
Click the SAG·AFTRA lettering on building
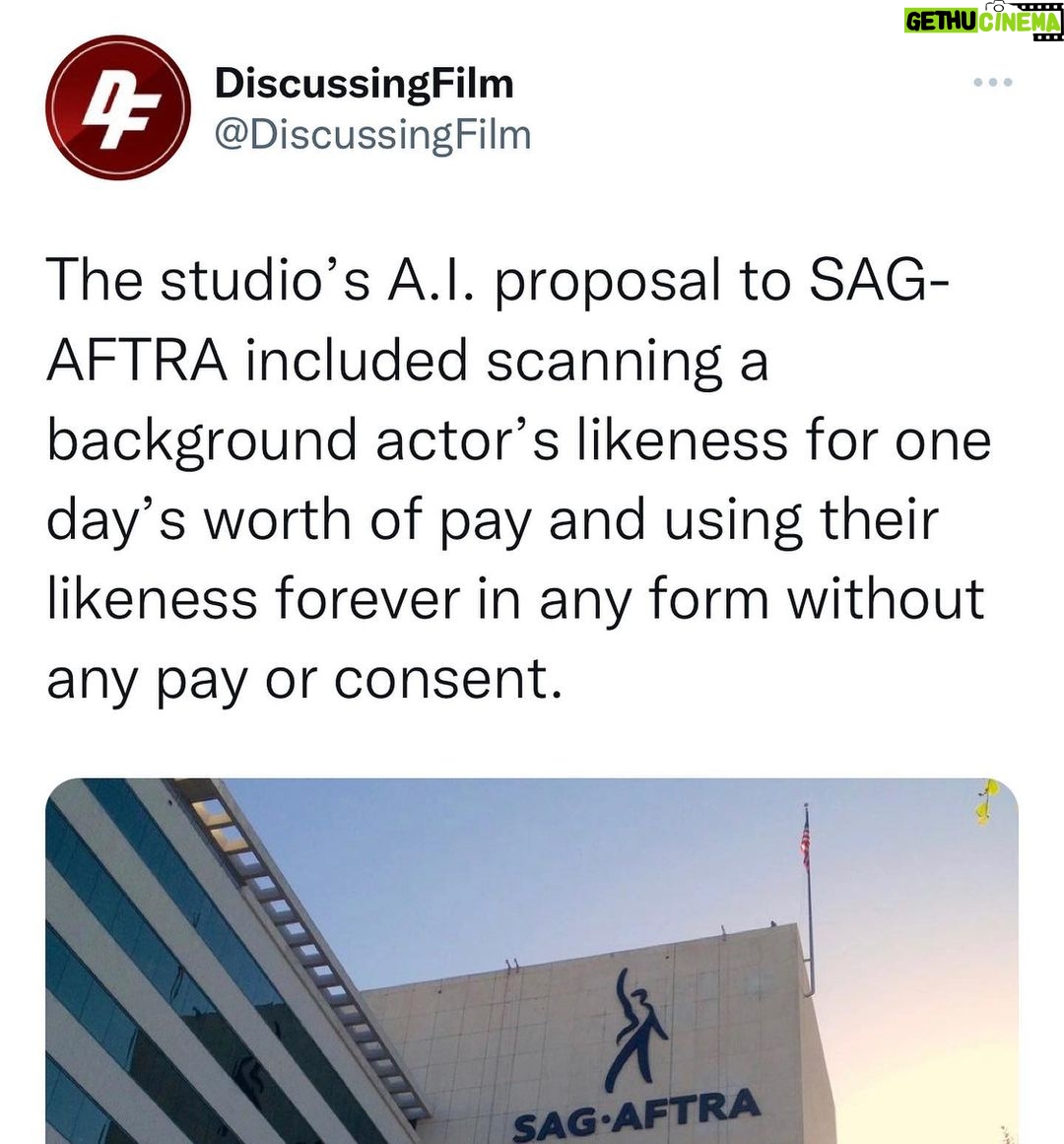point(635,1114)
